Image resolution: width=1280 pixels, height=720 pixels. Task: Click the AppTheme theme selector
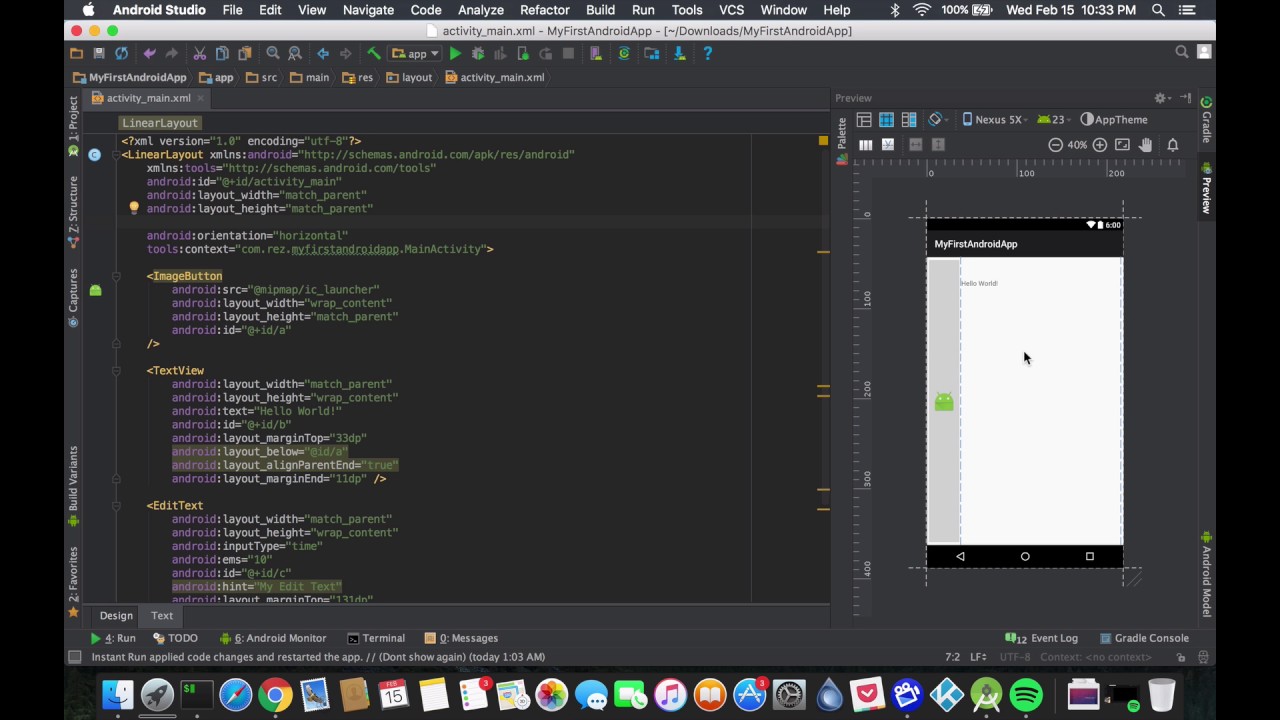[1114, 120]
